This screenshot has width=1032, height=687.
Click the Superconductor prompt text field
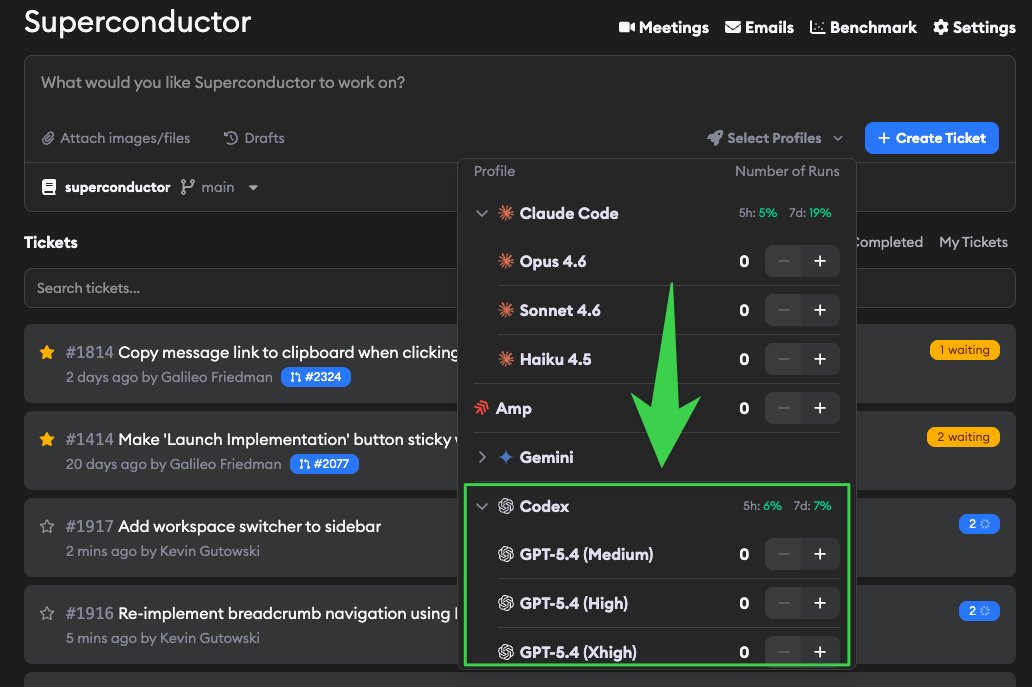click(x=520, y=83)
